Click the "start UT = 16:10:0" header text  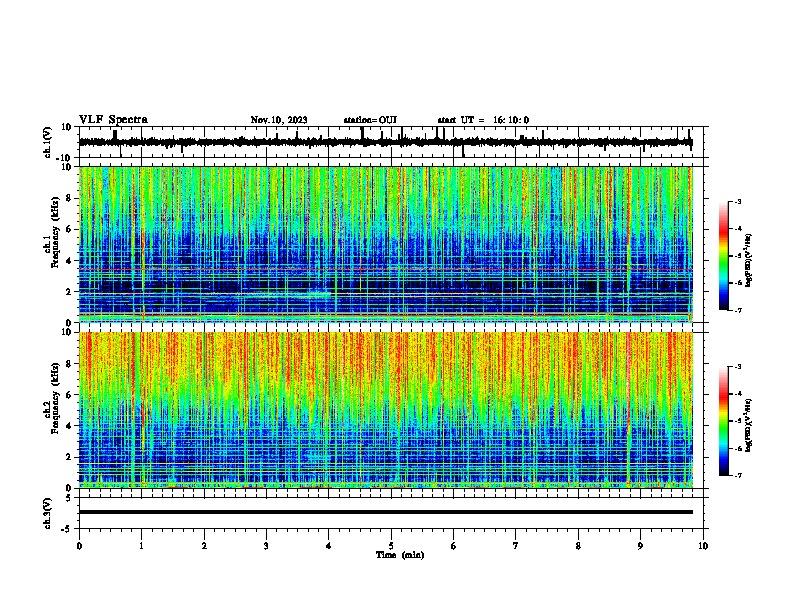pyautogui.click(x=483, y=120)
